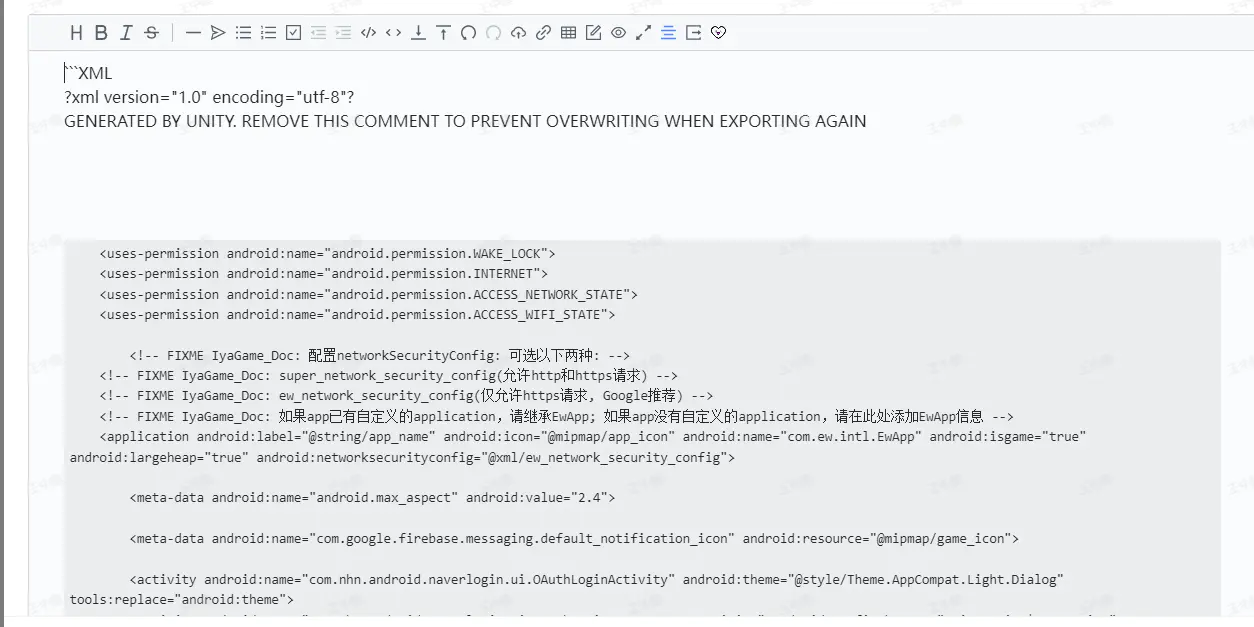This screenshot has width=1254, height=627.
Task: Click the xml version="1.0" encoding line
Action: coord(209,97)
